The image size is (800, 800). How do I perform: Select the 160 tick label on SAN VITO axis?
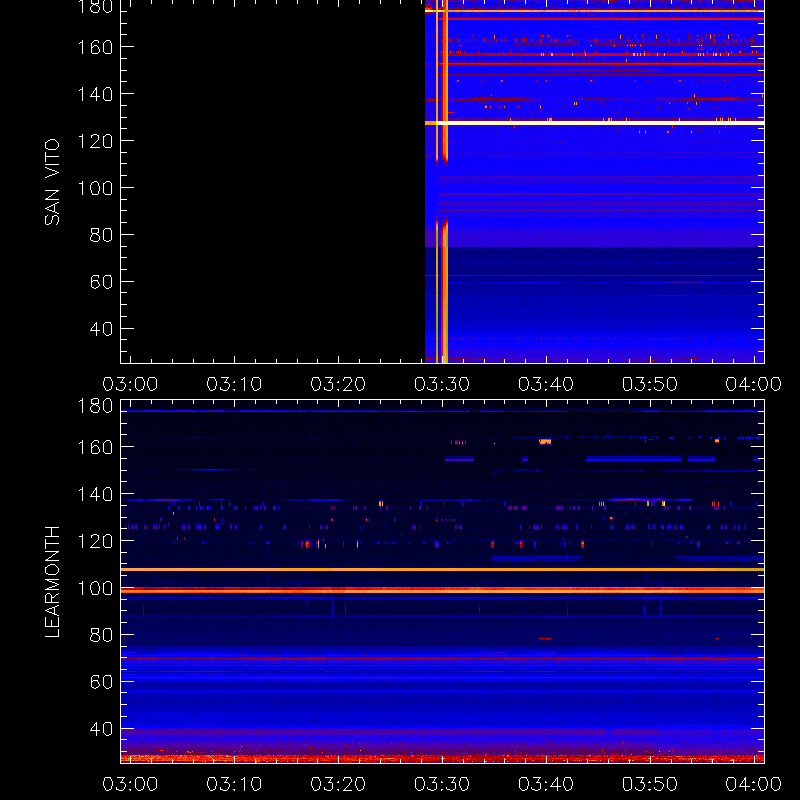coord(95,47)
